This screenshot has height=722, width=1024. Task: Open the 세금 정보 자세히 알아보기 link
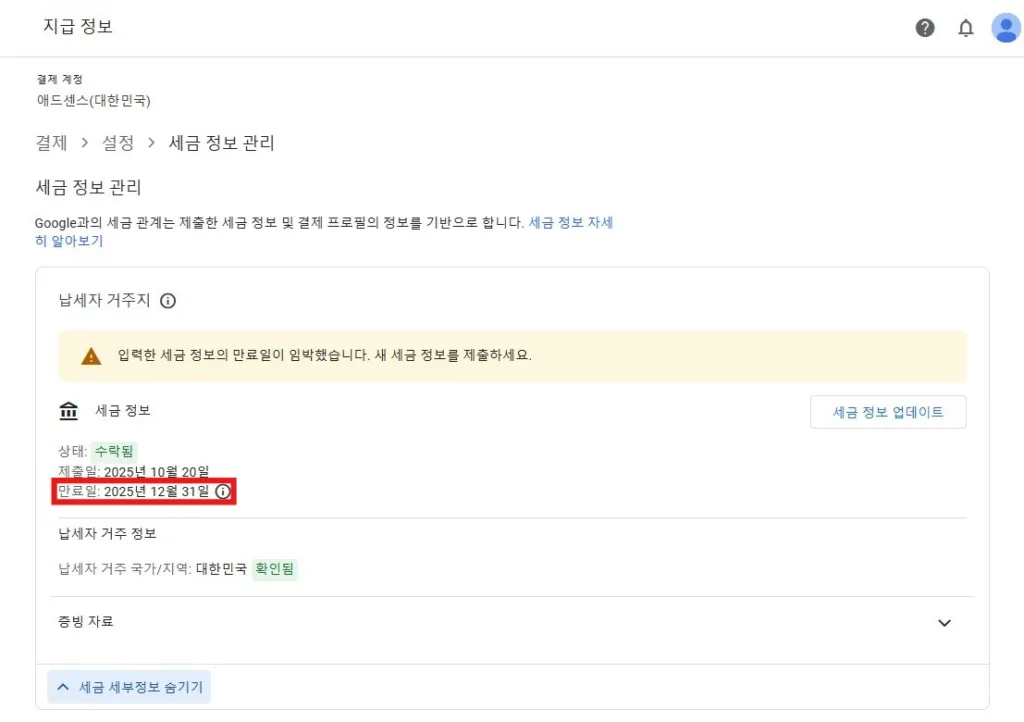tap(571, 222)
